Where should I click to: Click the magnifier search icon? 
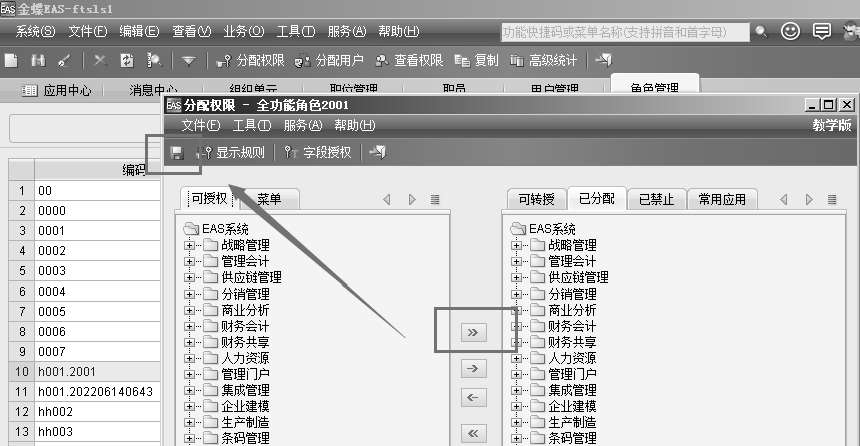pyautogui.click(x=761, y=32)
